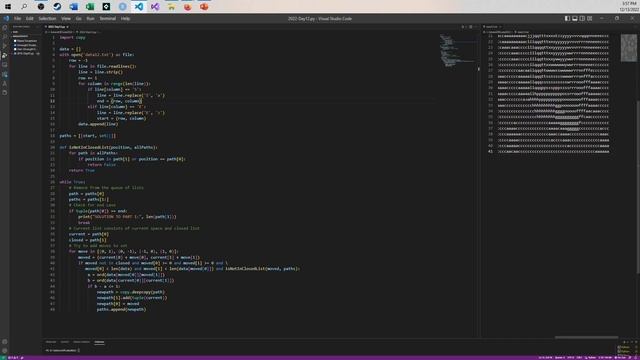Switch to Visual Studio purple icon in taskbar

click(x=155, y=7)
